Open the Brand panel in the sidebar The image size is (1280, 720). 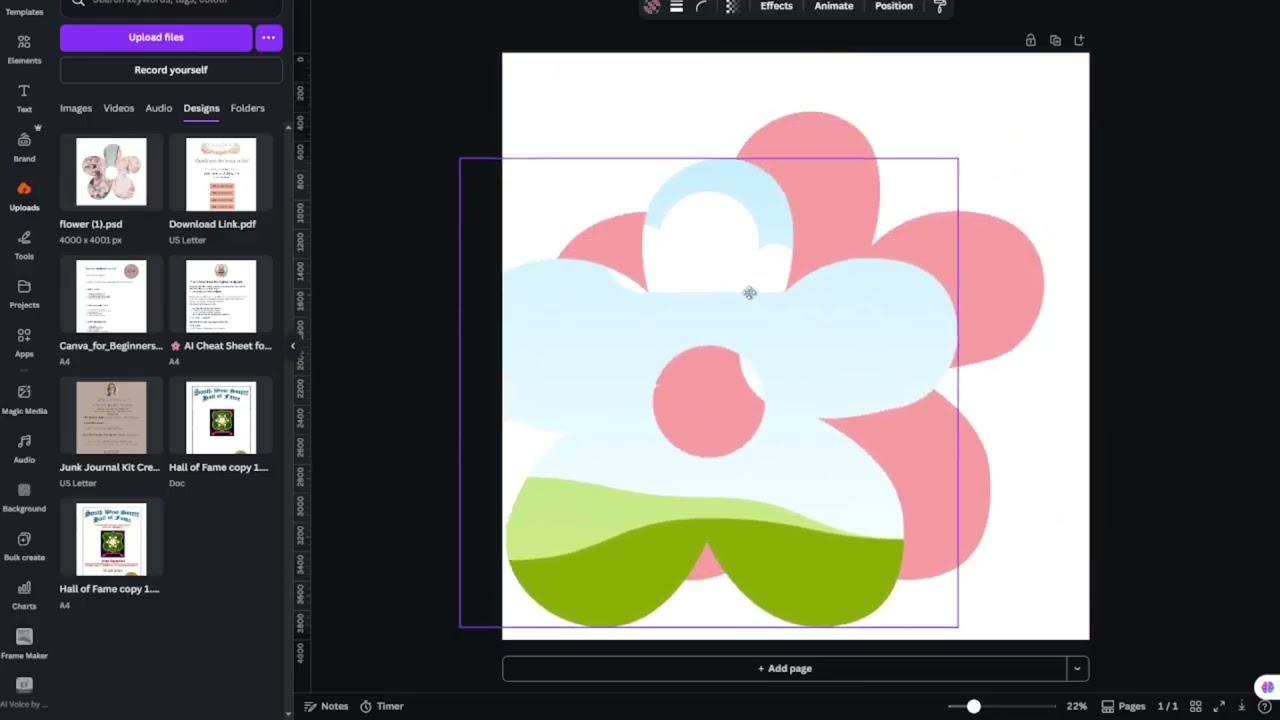click(24, 146)
